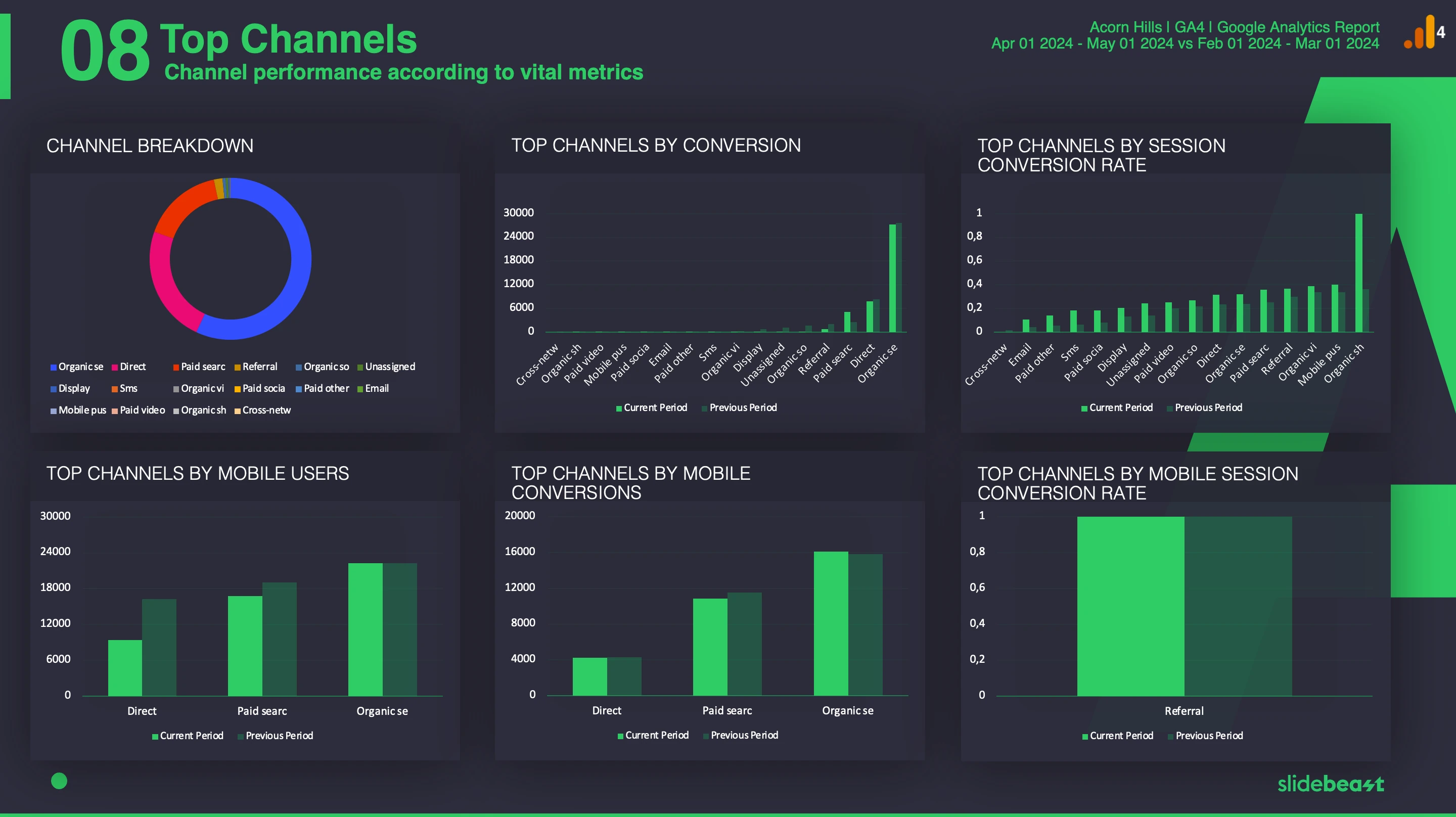Click Direct current period bar in Mobile Conversions chart

[x=589, y=676]
